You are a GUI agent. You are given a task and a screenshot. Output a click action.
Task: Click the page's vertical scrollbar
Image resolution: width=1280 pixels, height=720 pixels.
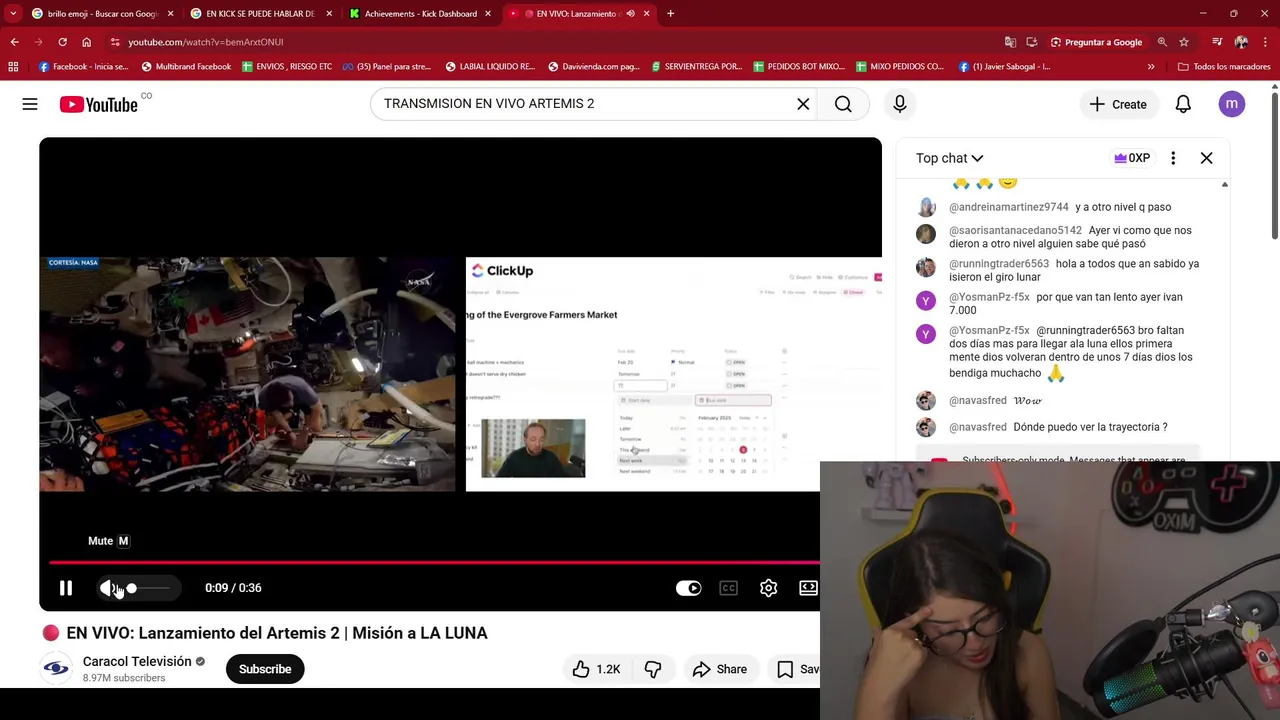[1275, 165]
